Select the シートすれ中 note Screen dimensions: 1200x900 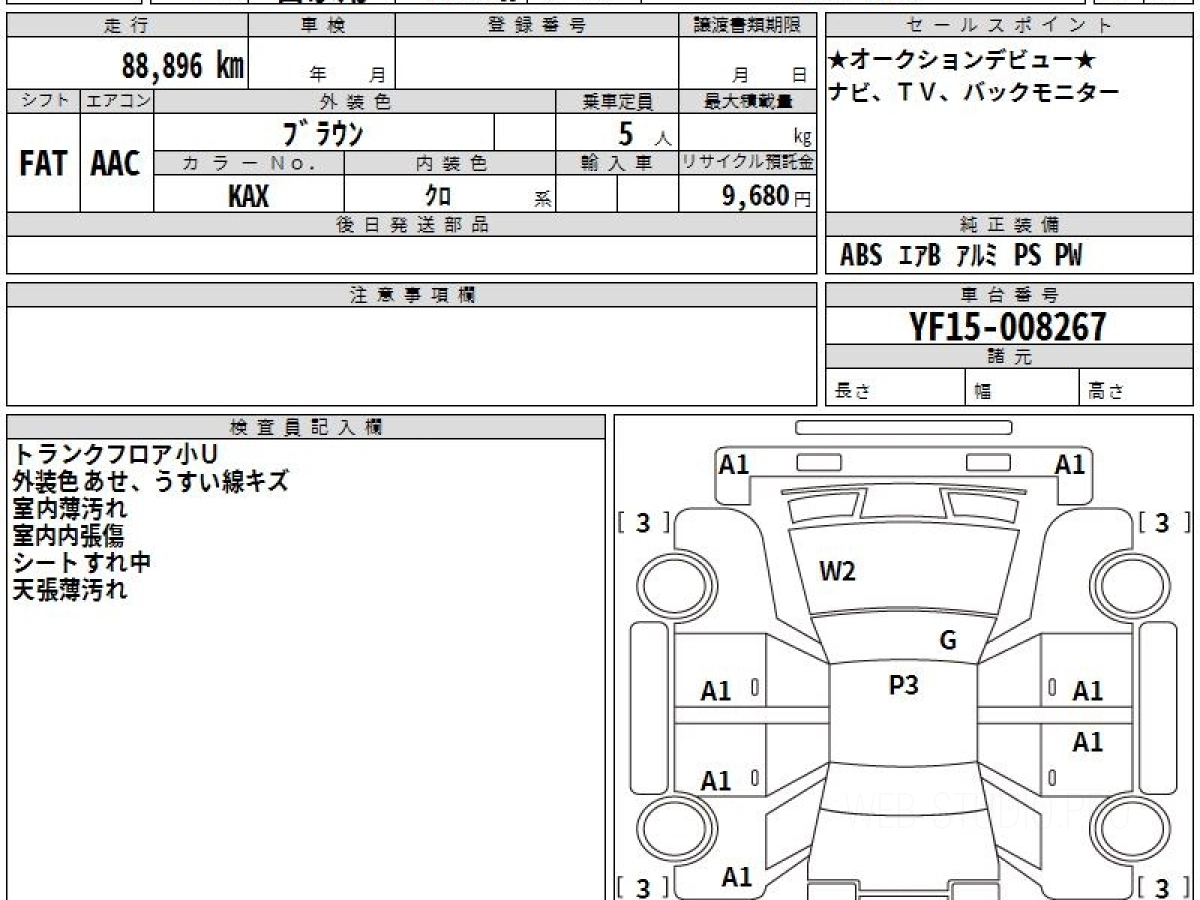(x=82, y=563)
